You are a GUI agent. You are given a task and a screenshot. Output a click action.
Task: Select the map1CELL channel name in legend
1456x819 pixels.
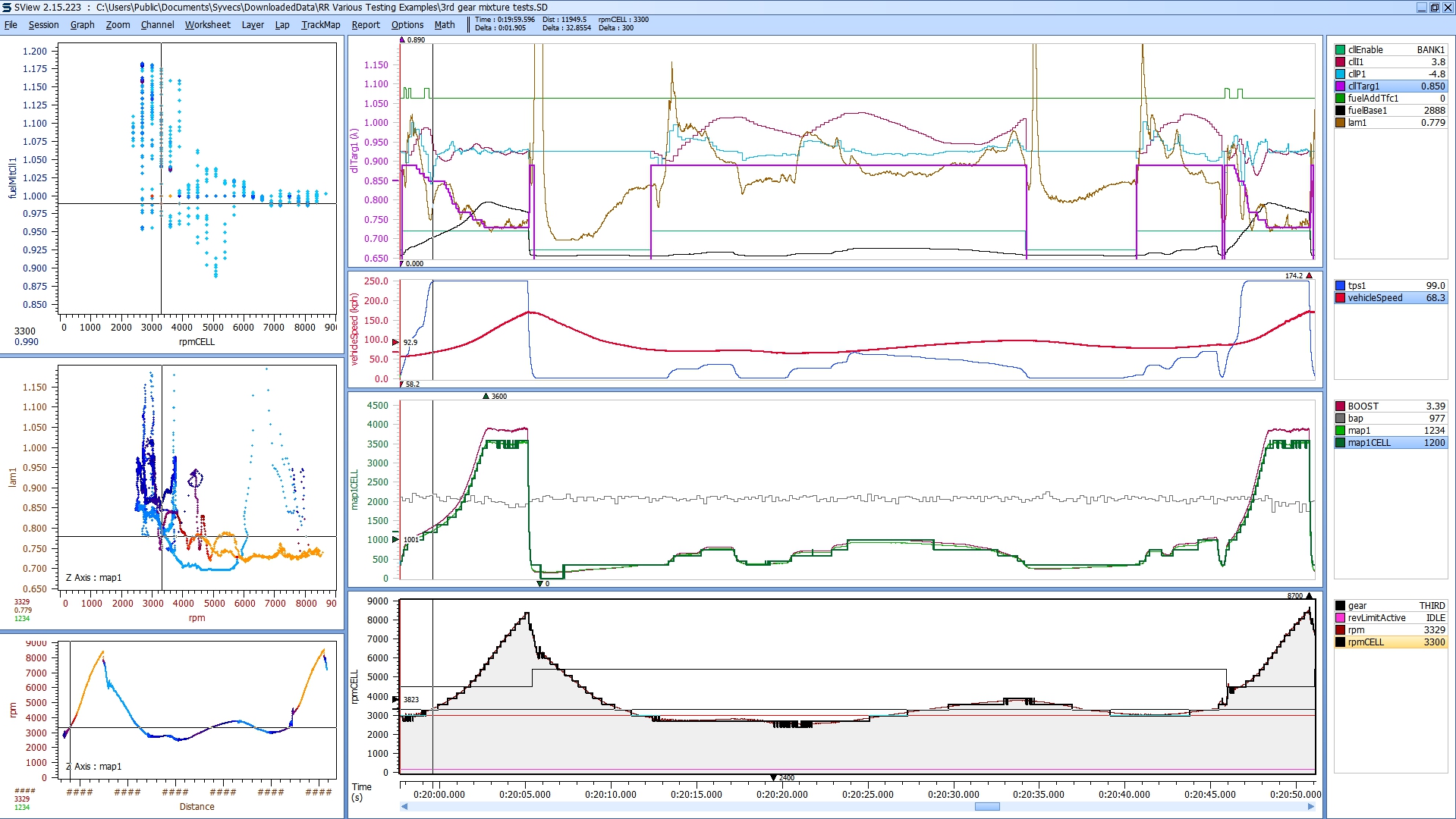click(x=1370, y=443)
